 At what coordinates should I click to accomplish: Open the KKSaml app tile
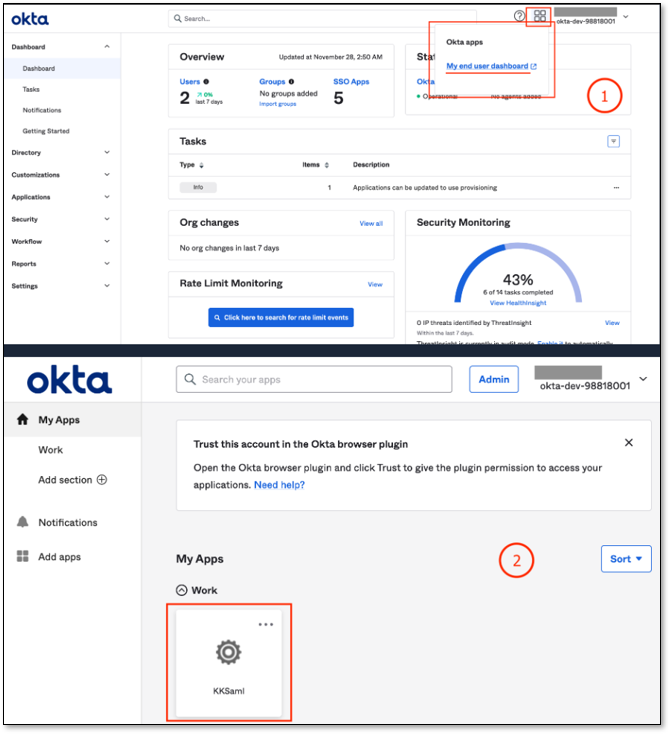228,662
